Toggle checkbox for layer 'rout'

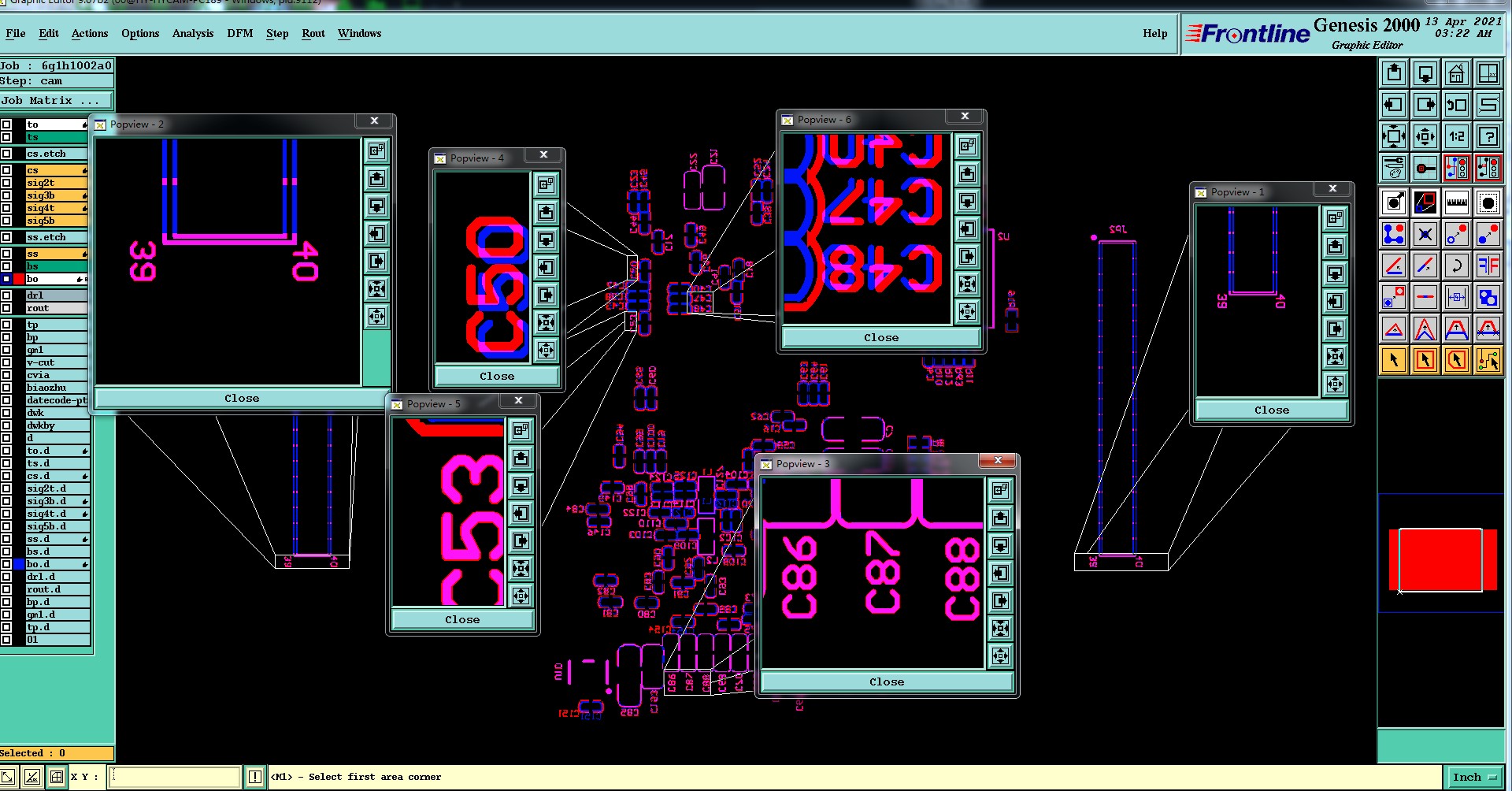point(6,308)
